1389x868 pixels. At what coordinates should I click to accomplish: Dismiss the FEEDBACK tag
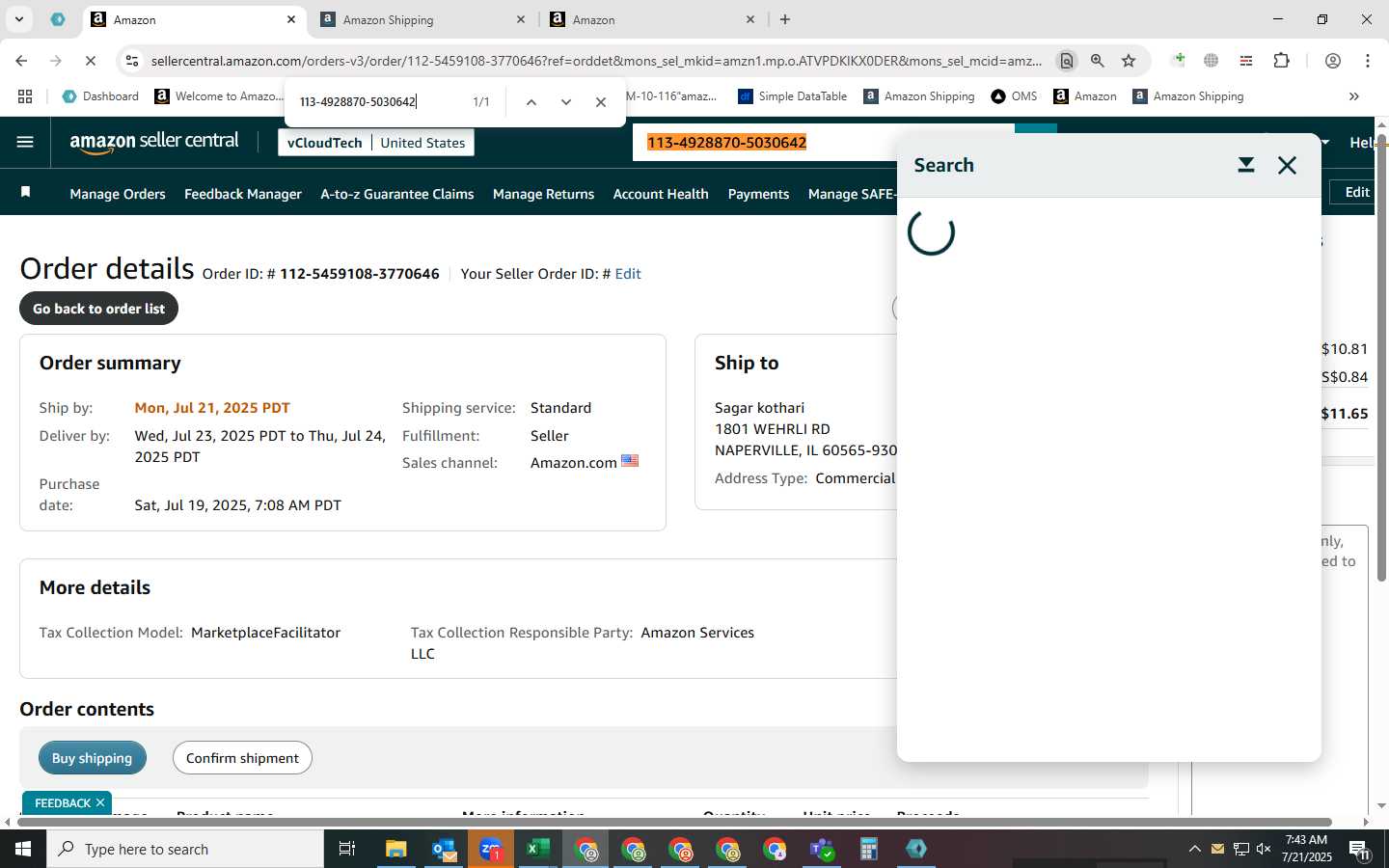(x=100, y=802)
